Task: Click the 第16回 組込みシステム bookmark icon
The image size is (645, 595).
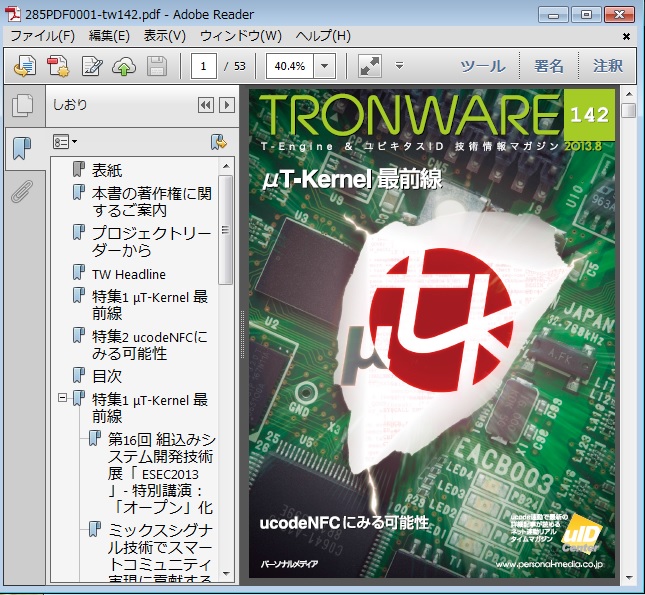Action: tap(94, 439)
